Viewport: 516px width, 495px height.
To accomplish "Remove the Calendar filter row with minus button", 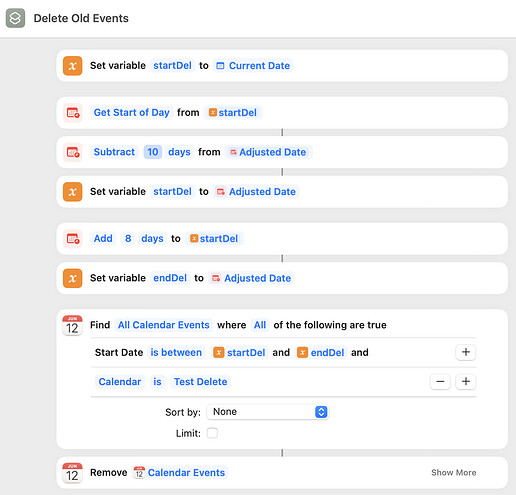I will [x=440, y=382].
